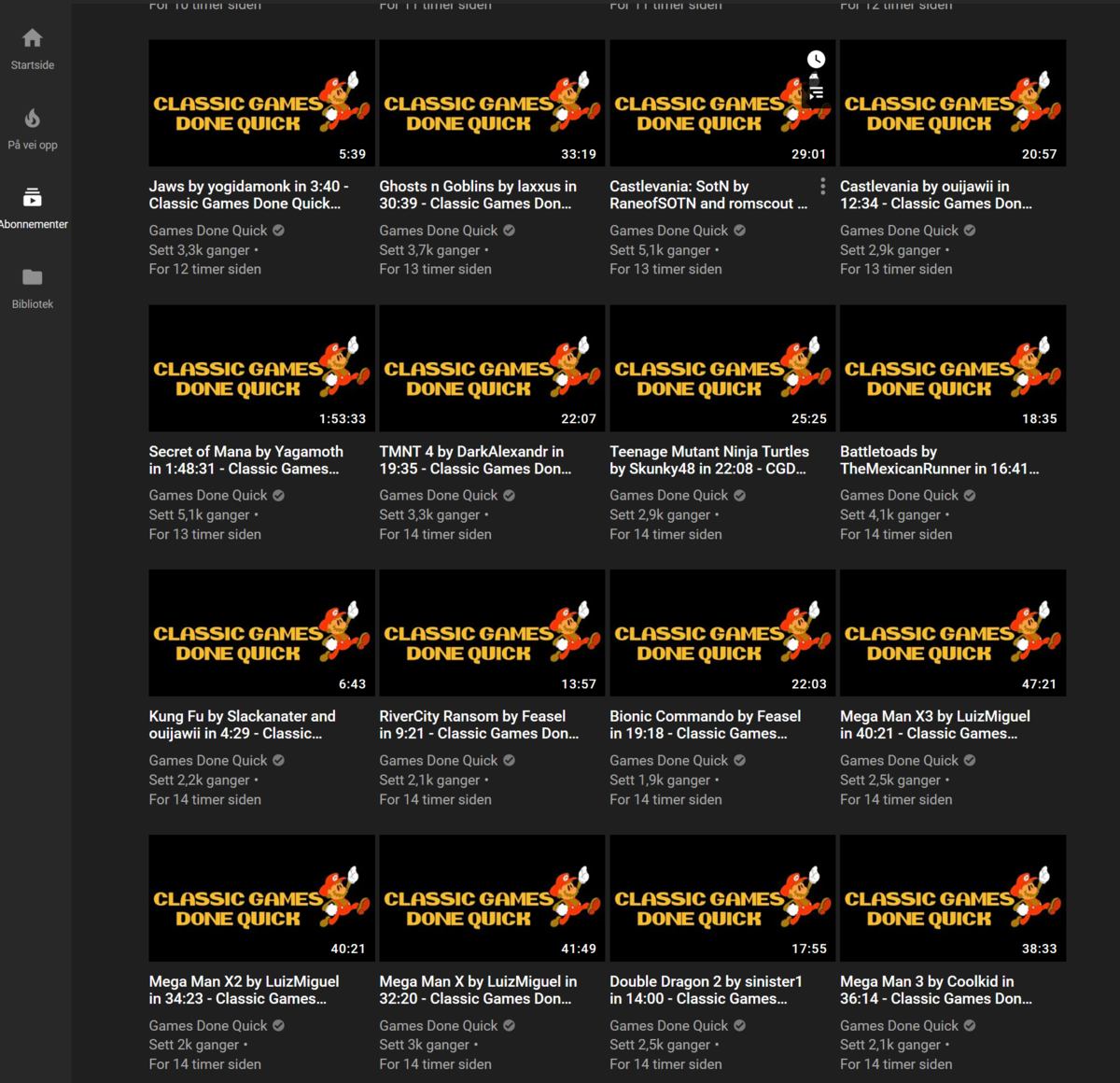Open Bibliotek library folder icon

tap(33, 277)
